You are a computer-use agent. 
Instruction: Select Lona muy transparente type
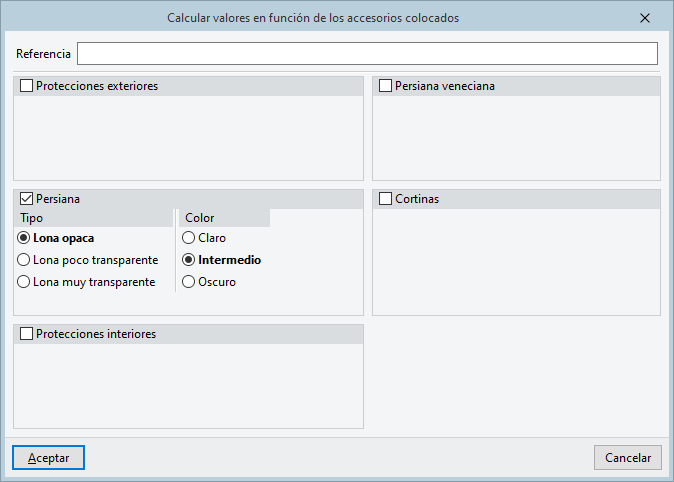[24, 282]
